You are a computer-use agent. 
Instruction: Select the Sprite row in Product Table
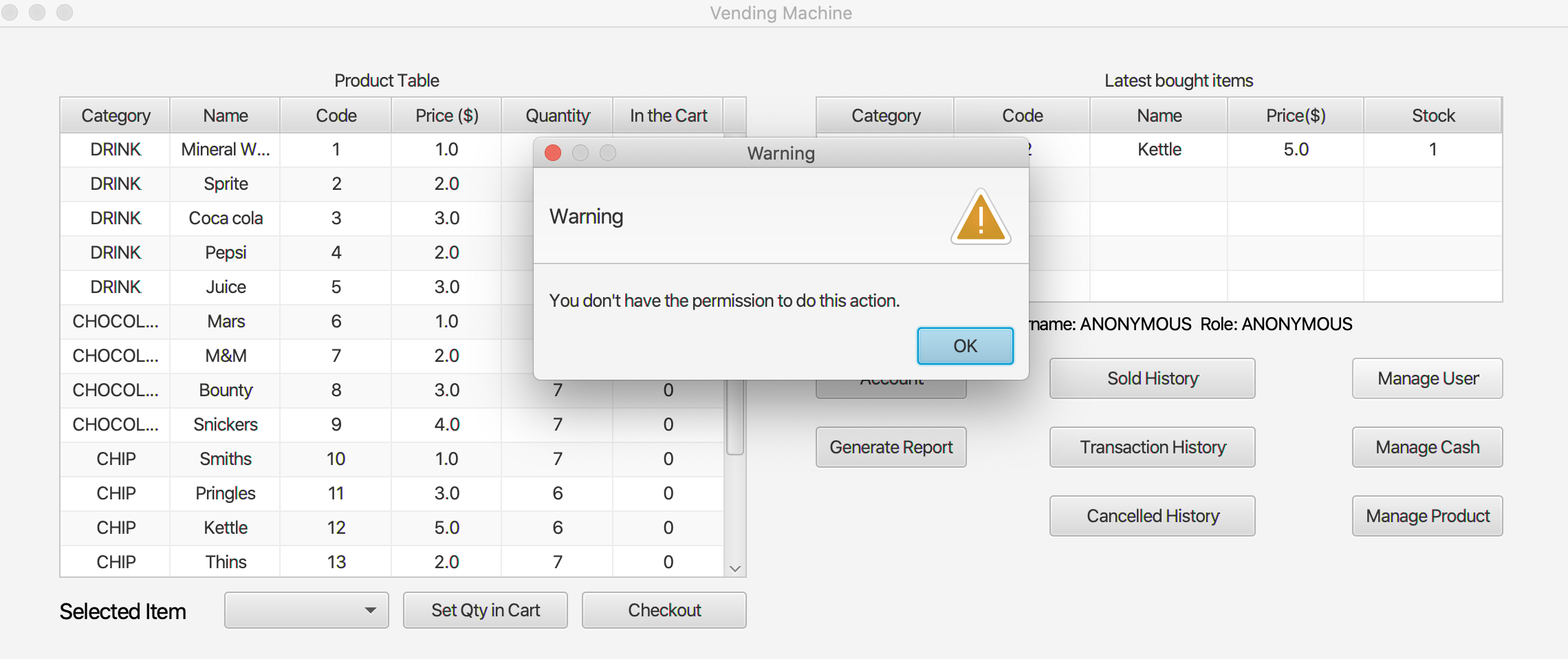(226, 184)
